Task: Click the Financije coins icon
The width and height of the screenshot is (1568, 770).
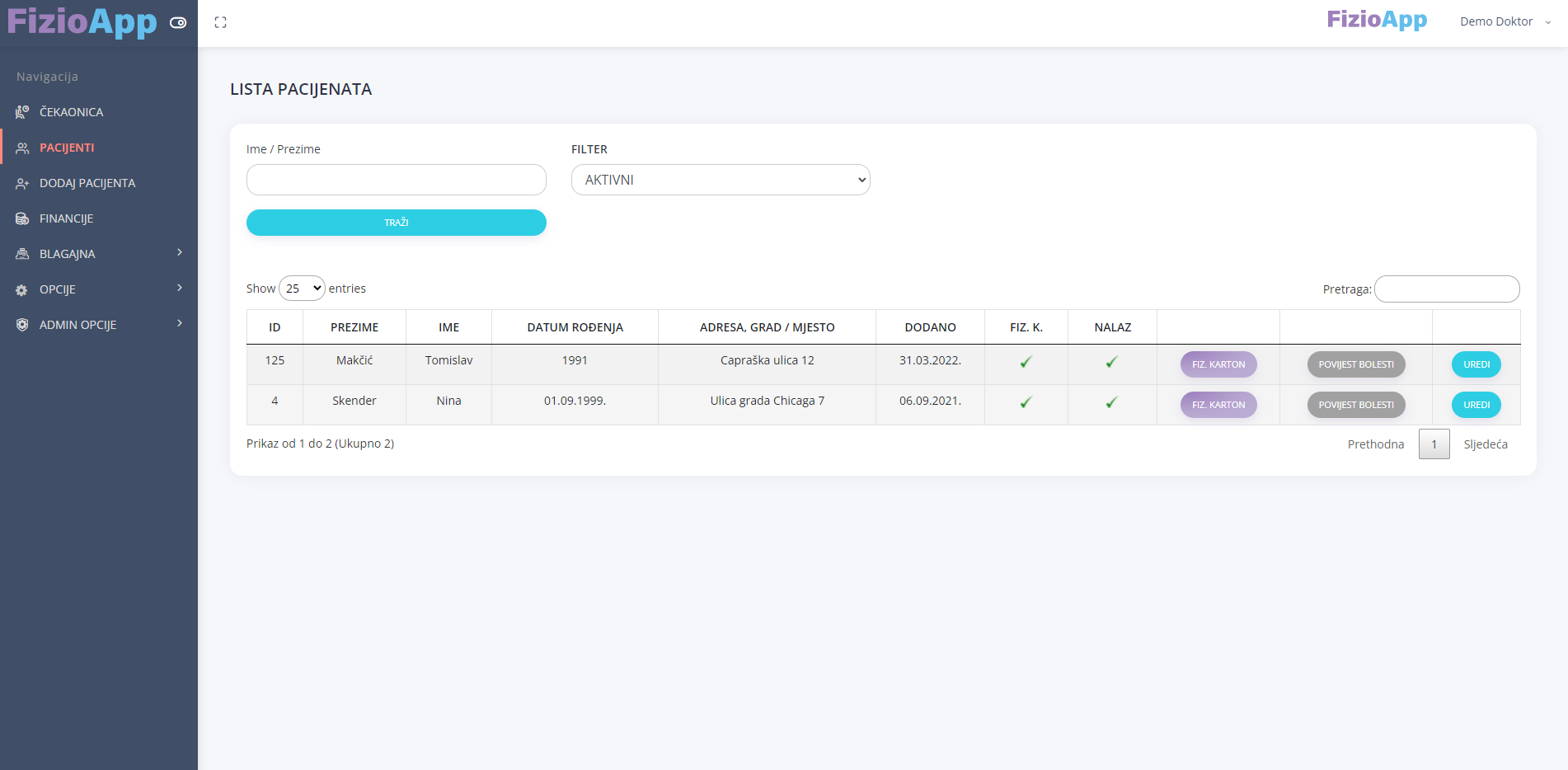Action: click(22, 218)
